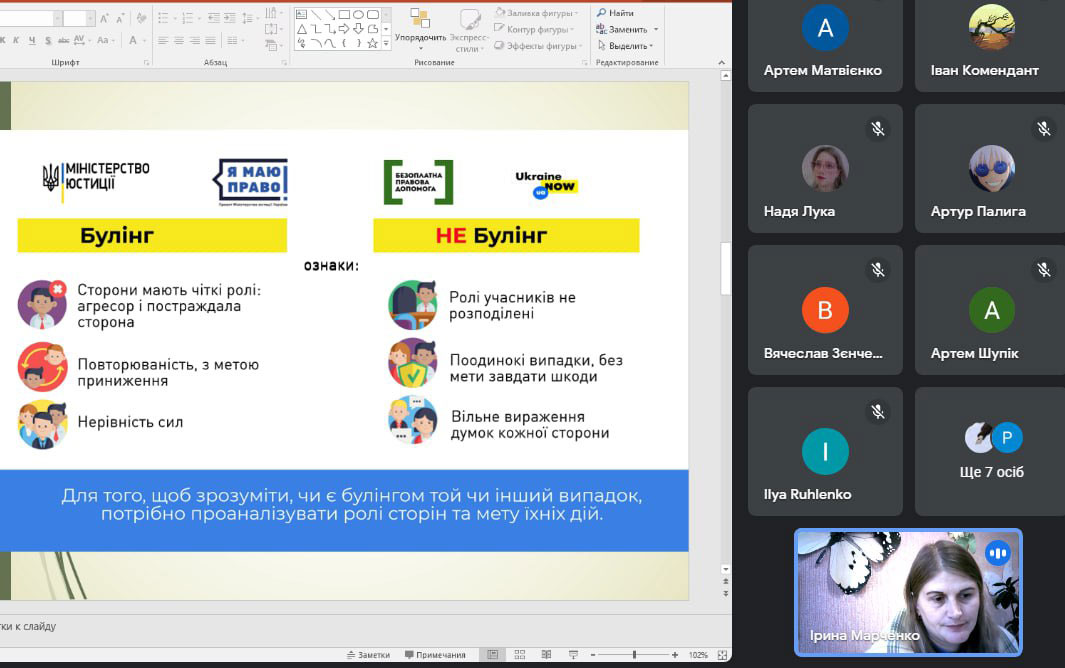Click zoom in plus button

674,655
